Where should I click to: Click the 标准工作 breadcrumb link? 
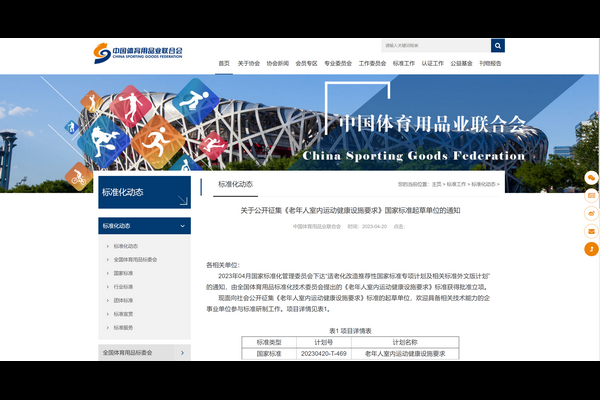456,184
